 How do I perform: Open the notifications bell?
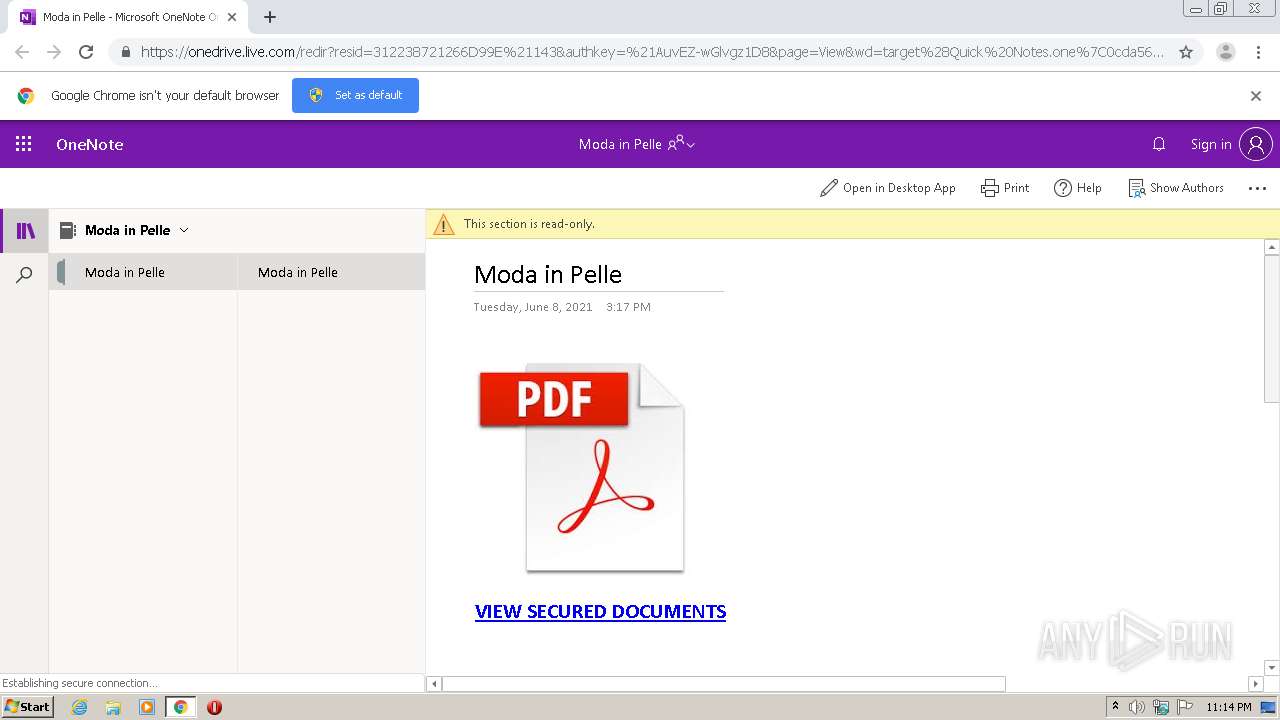pyautogui.click(x=1159, y=144)
